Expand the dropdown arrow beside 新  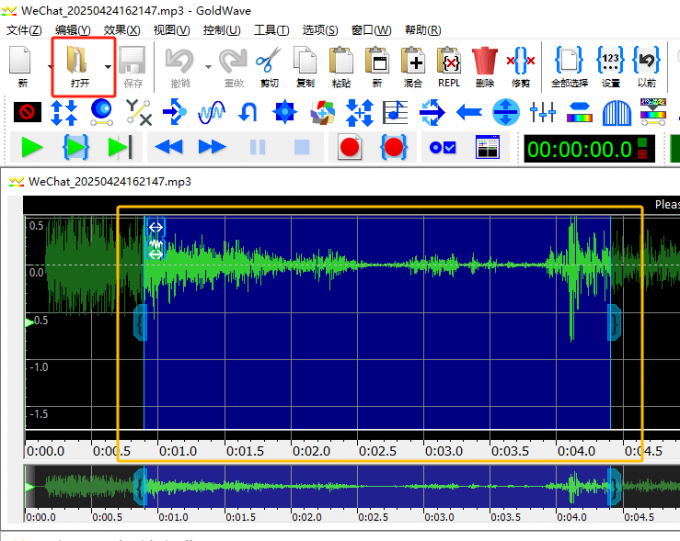[50, 66]
